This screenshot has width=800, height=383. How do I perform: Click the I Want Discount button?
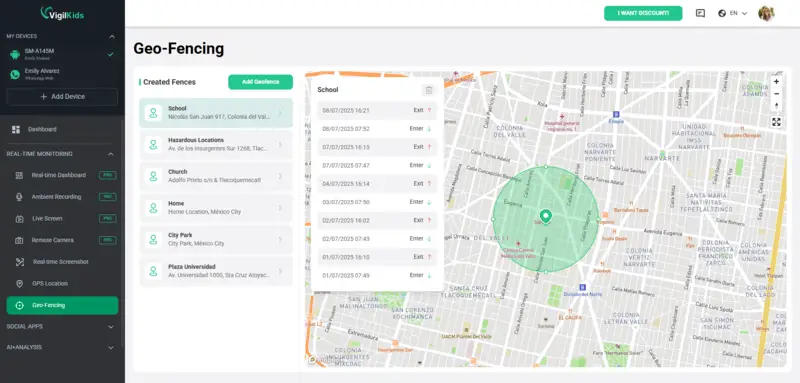(x=643, y=13)
